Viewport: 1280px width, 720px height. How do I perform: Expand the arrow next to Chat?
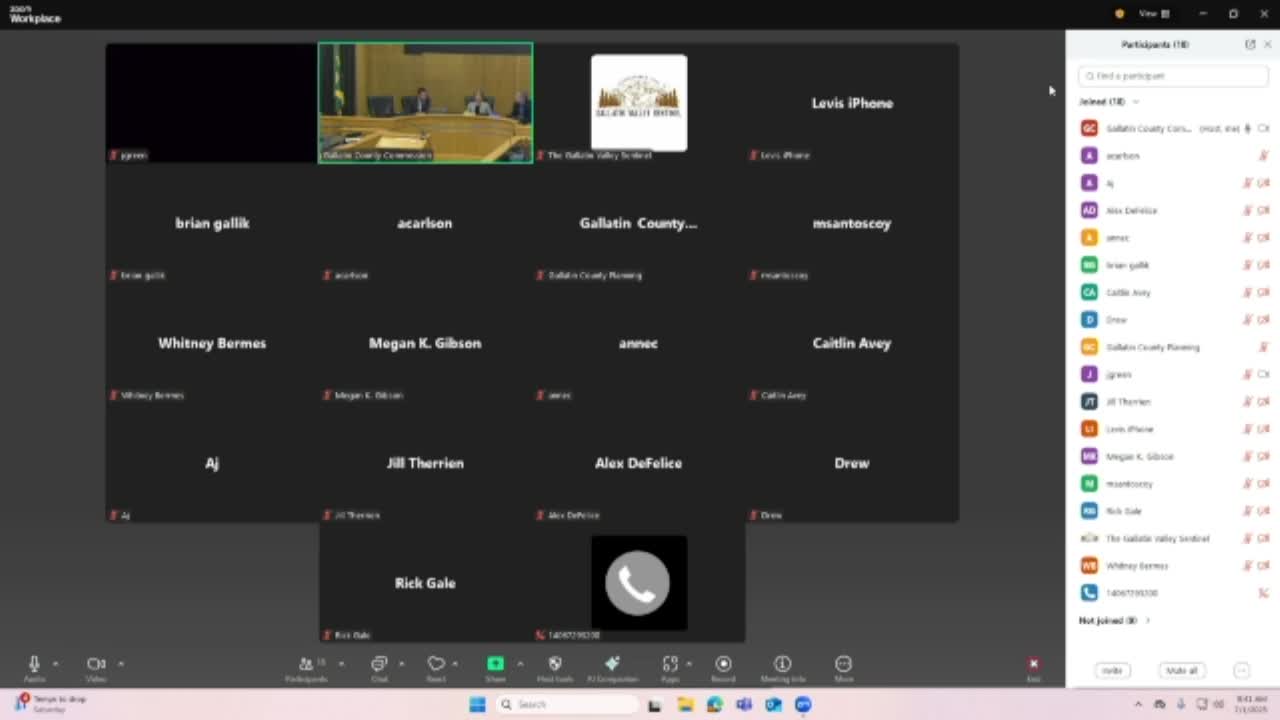pos(402,664)
